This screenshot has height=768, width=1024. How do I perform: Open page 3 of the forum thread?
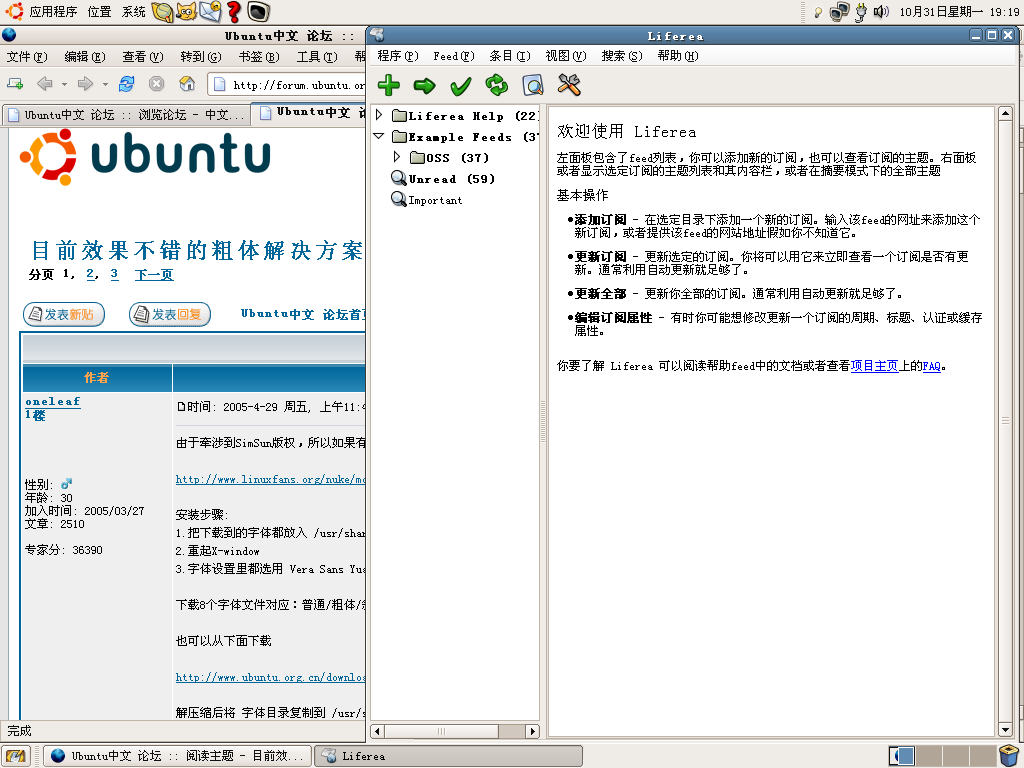[114, 274]
